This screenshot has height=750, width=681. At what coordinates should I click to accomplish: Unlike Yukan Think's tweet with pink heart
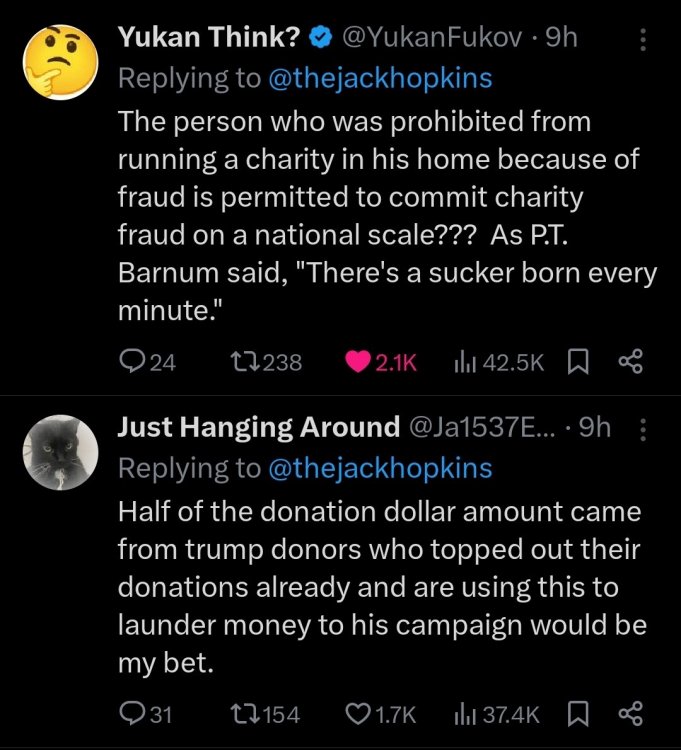pyautogui.click(x=358, y=362)
